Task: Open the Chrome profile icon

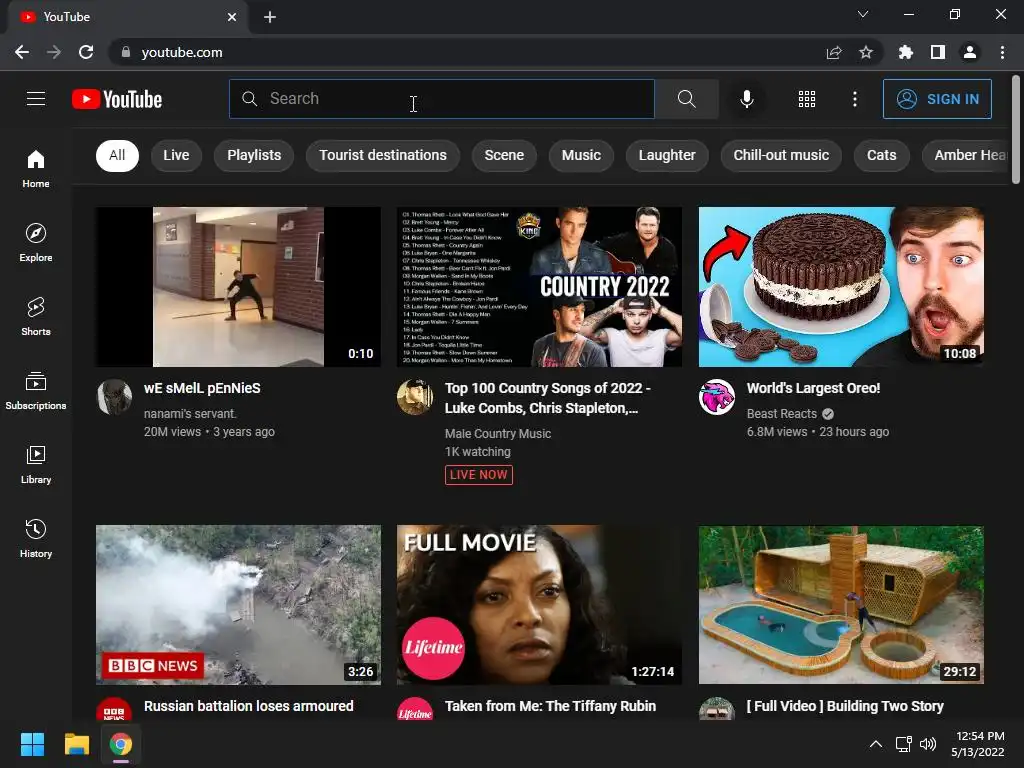Action: pyautogui.click(x=970, y=52)
